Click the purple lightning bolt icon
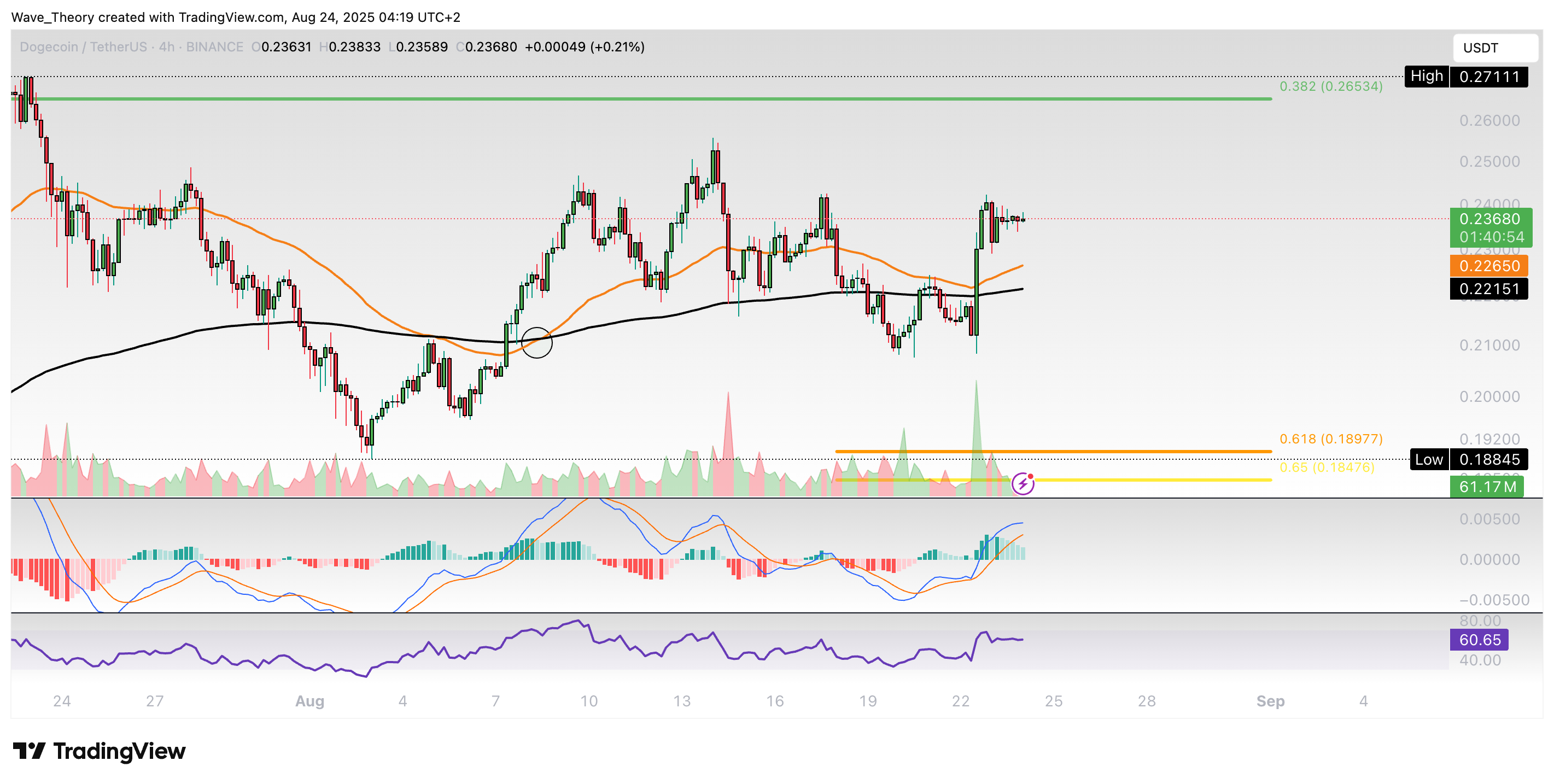The height and width of the screenshot is (784, 1554). point(1023,484)
